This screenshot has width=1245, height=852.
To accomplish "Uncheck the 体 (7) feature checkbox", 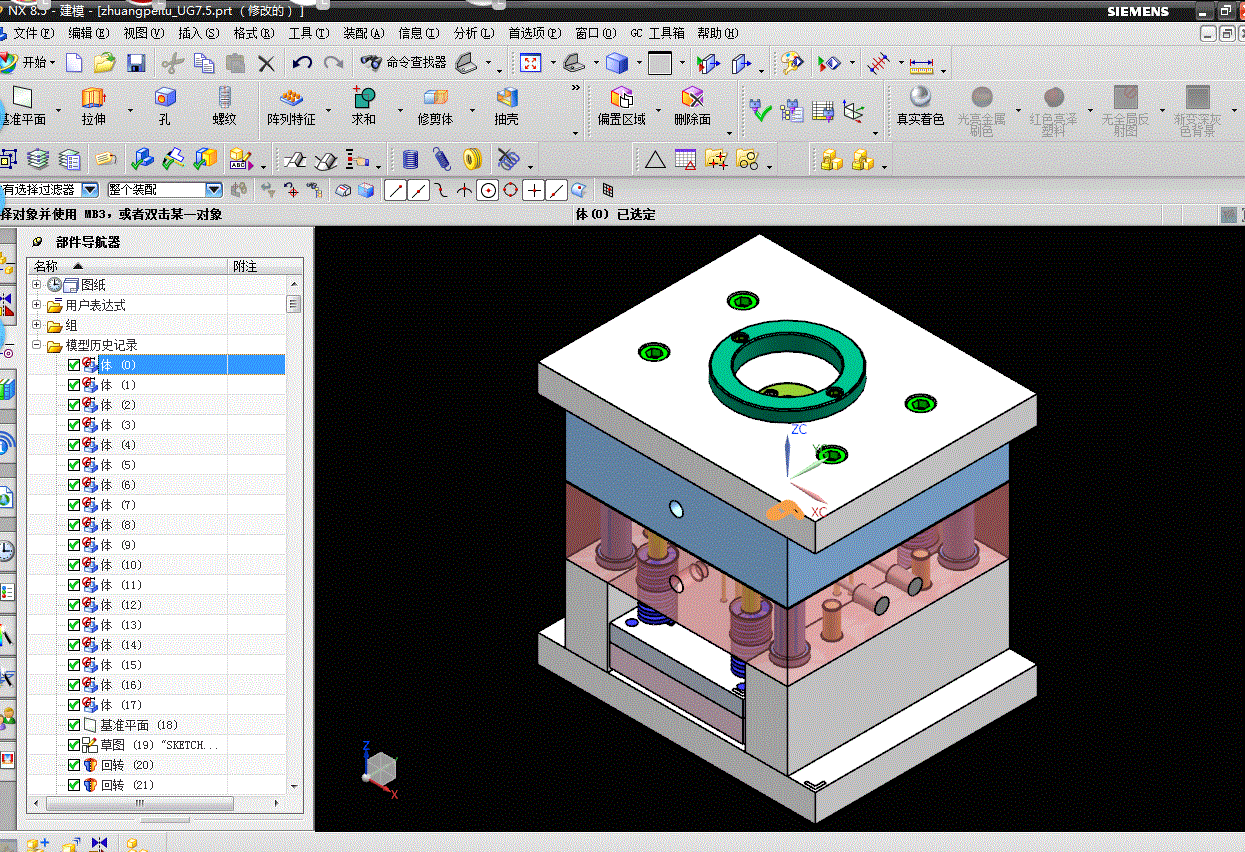I will (x=74, y=505).
